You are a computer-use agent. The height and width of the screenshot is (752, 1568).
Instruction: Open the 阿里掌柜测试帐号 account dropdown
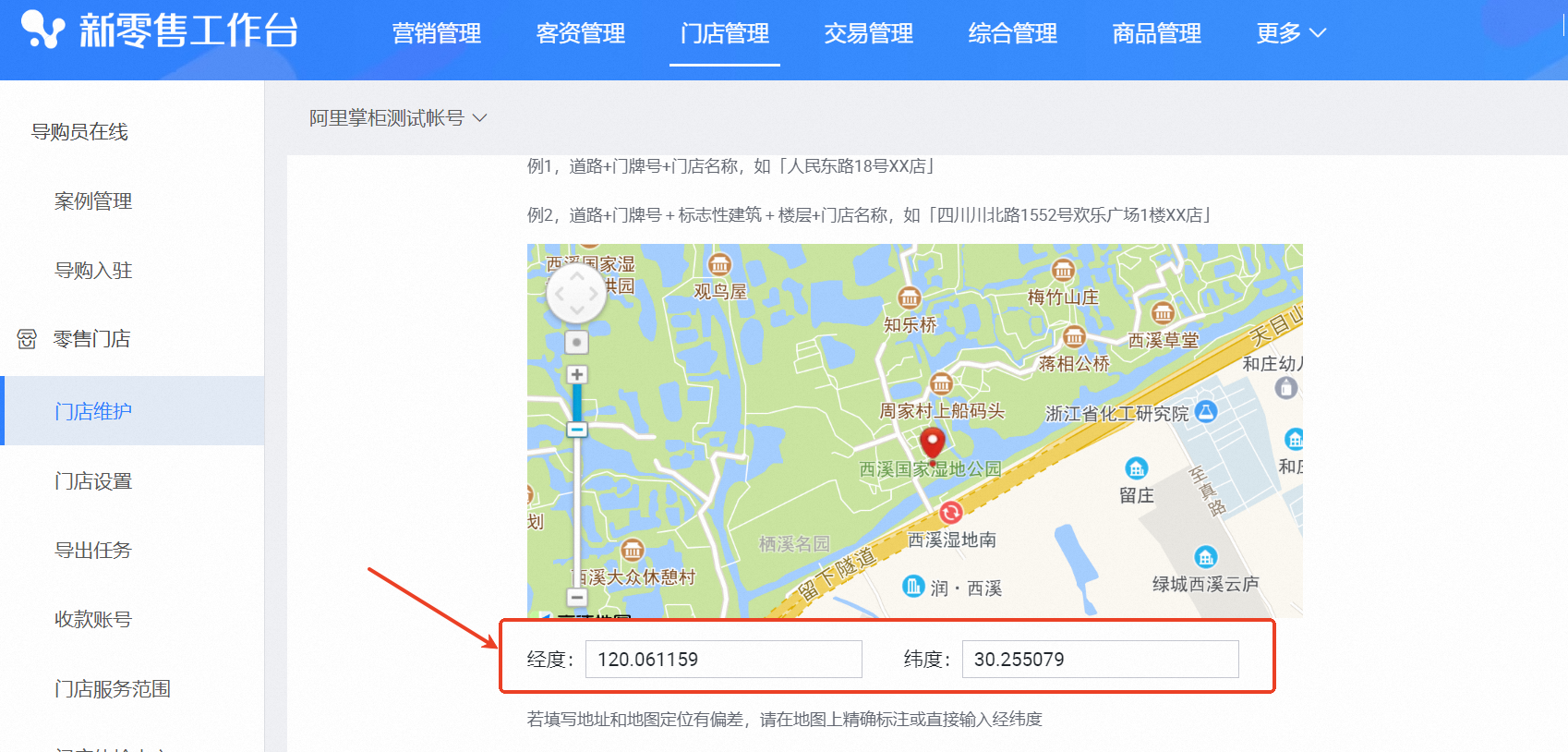[x=397, y=118]
